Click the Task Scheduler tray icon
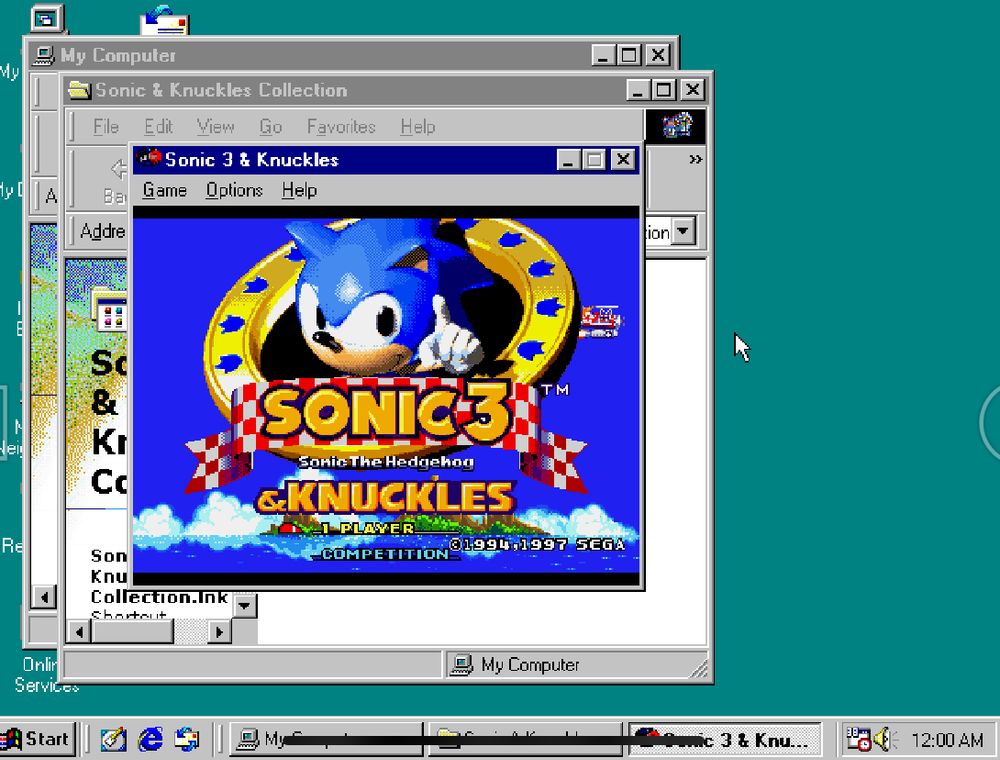The width and height of the screenshot is (1000, 760). coord(858,740)
